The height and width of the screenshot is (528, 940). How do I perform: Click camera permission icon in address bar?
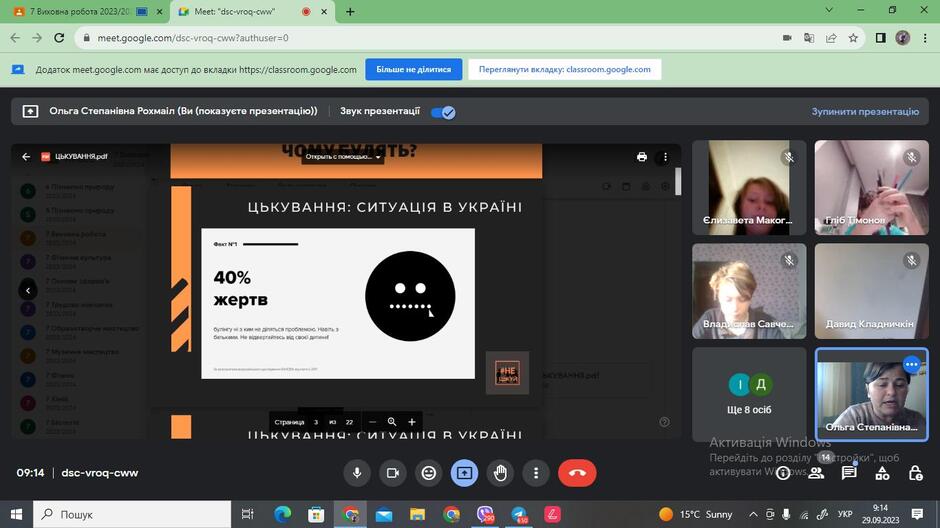(787, 38)
